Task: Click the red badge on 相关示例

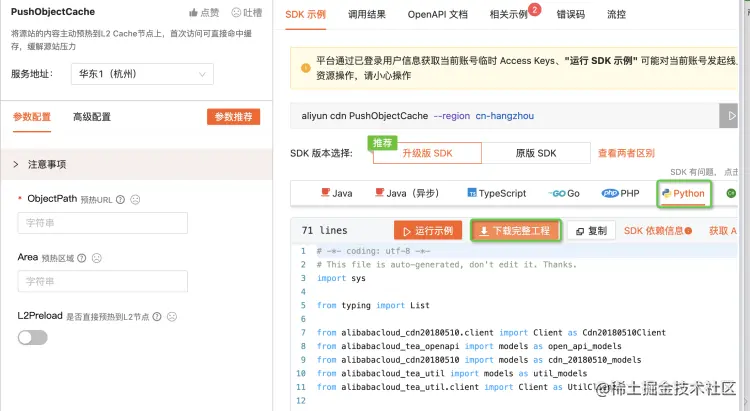Action: pos(535,9)
